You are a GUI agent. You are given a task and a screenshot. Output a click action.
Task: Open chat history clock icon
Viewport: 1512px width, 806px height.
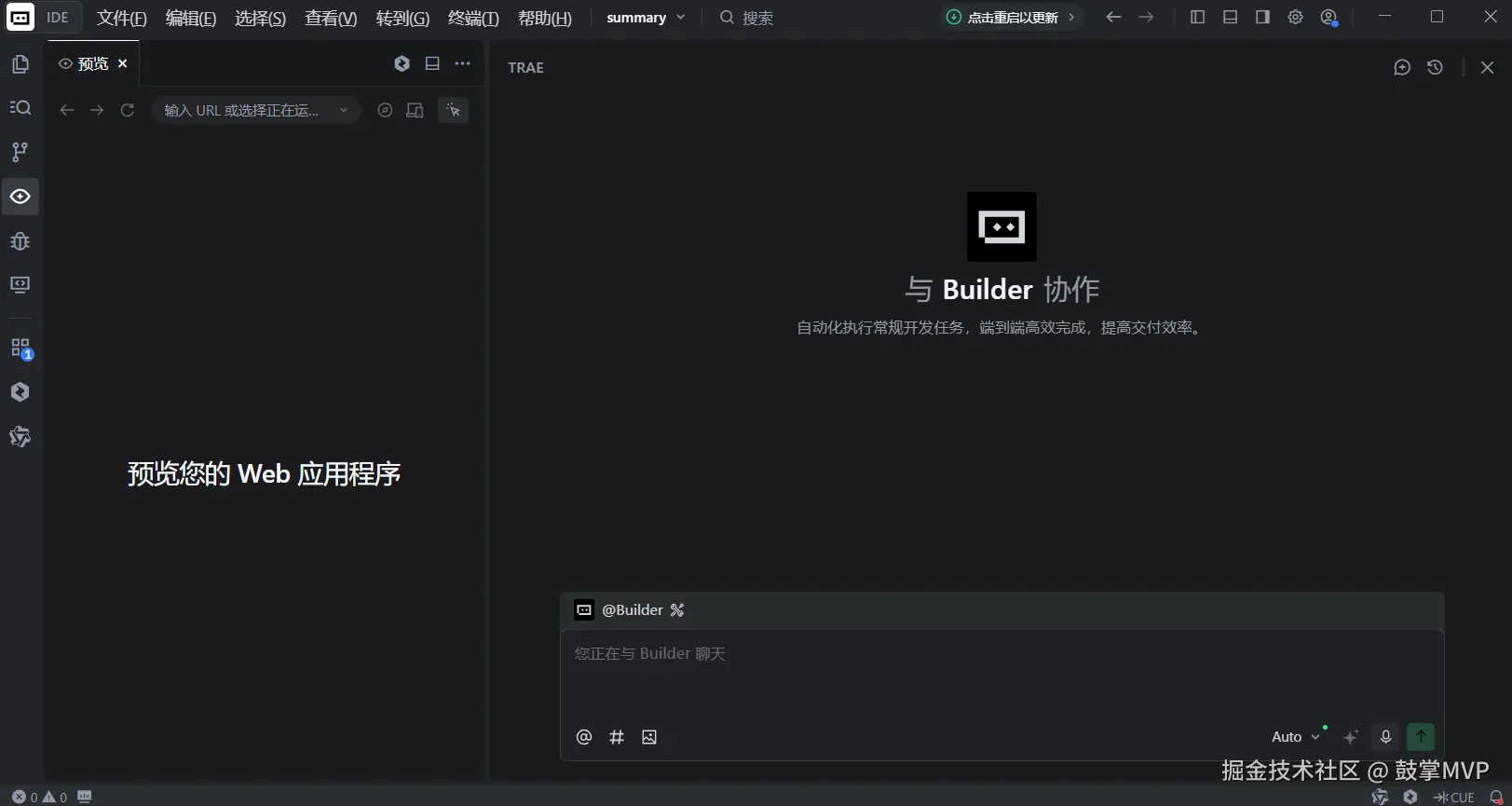(x=1435, y=67)
